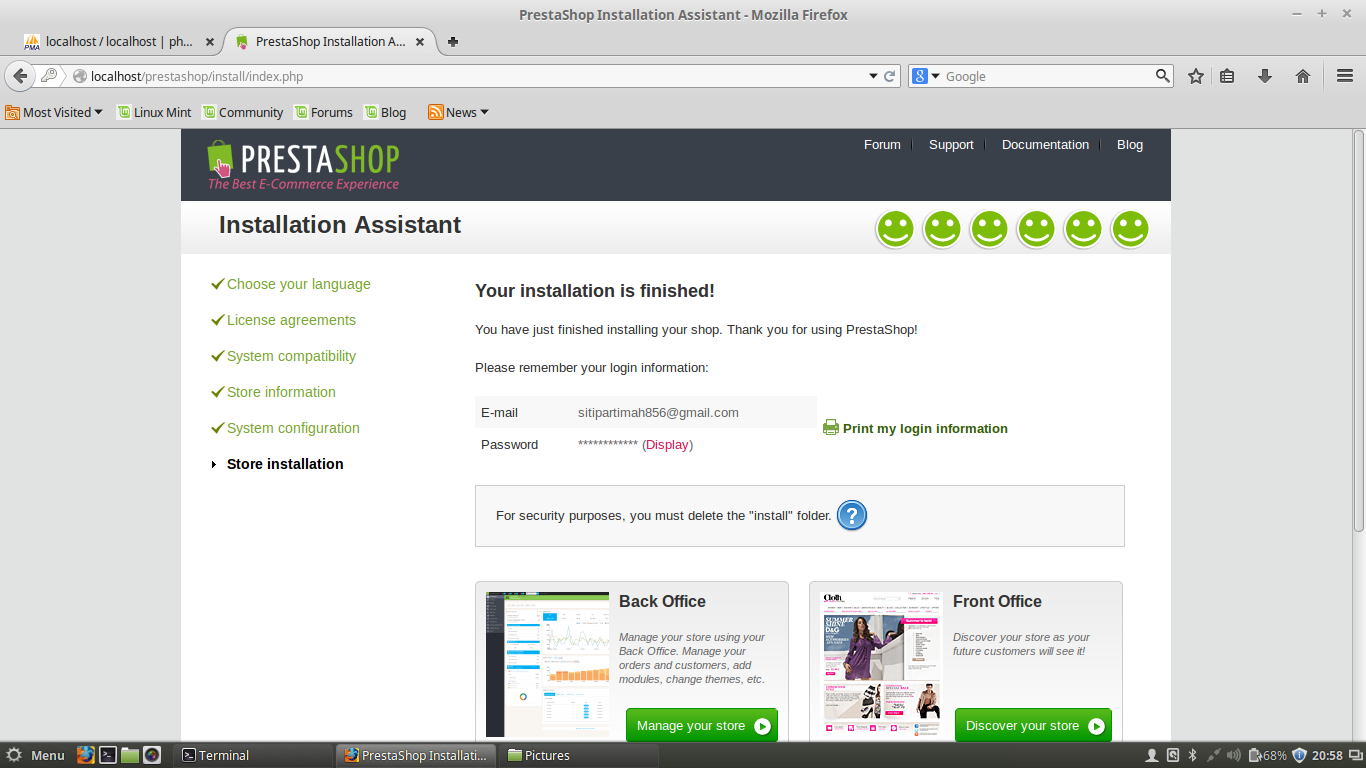Click the Front Office screenshot thumbnail
1366x768 pixels.
coord(882,665)
